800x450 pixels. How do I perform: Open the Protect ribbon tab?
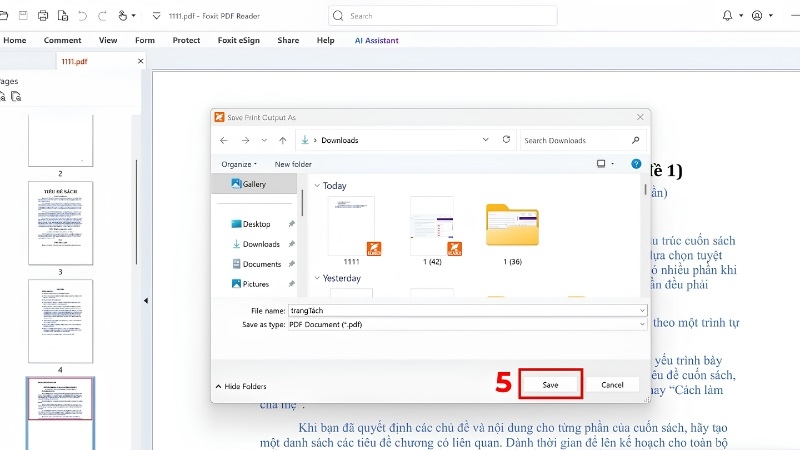186,40
